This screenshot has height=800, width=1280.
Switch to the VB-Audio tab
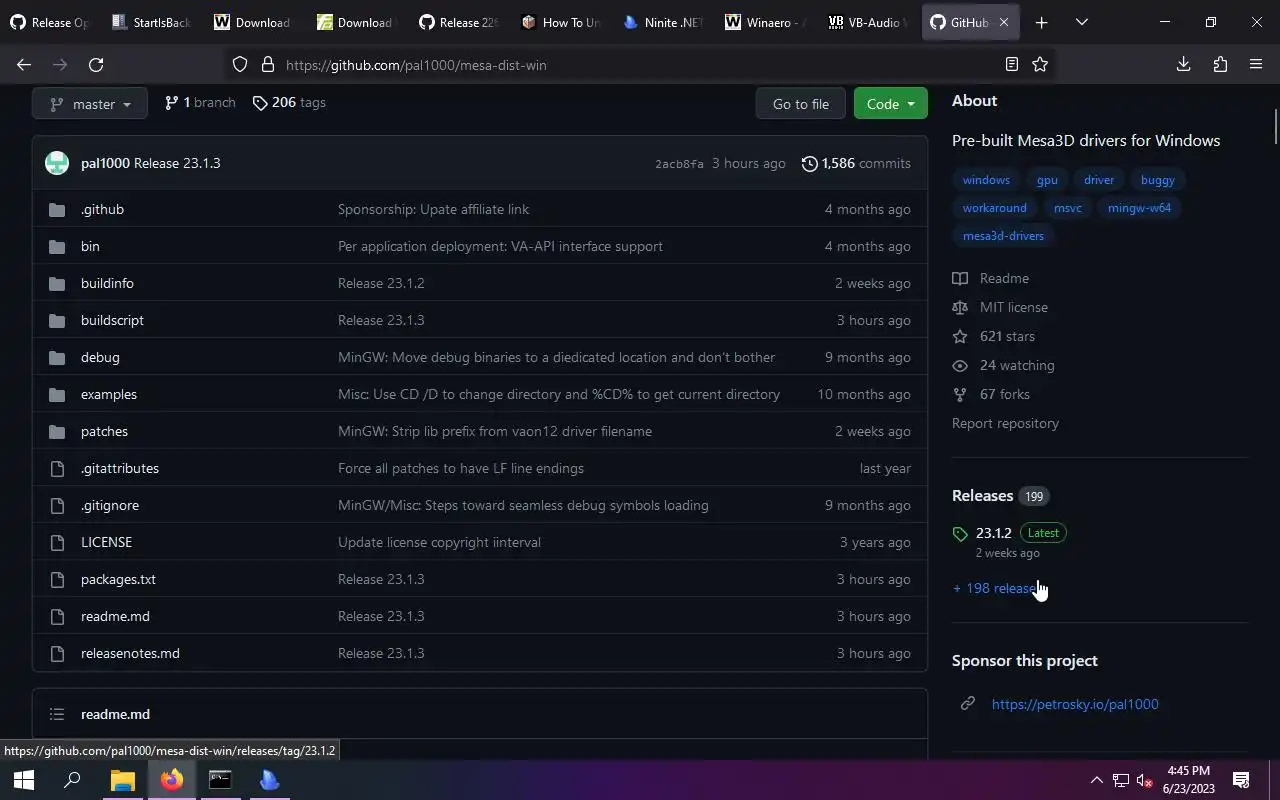865,22
